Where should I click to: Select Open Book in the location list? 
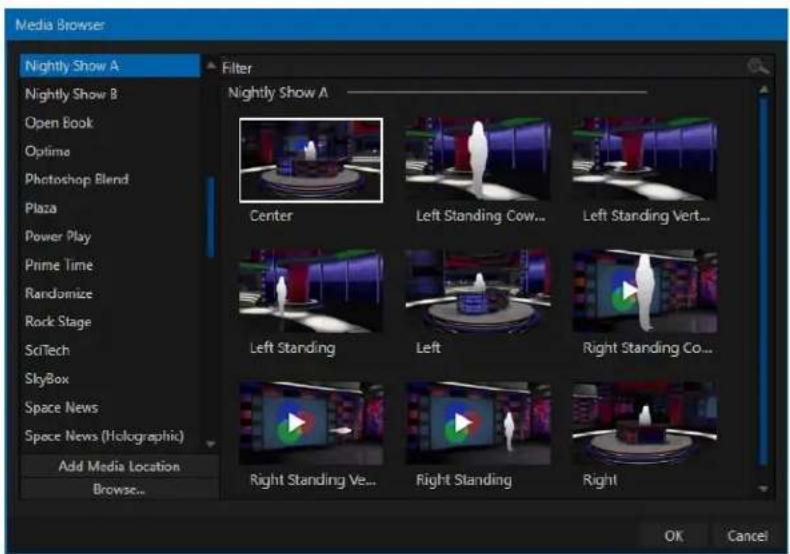click(110, 123)
